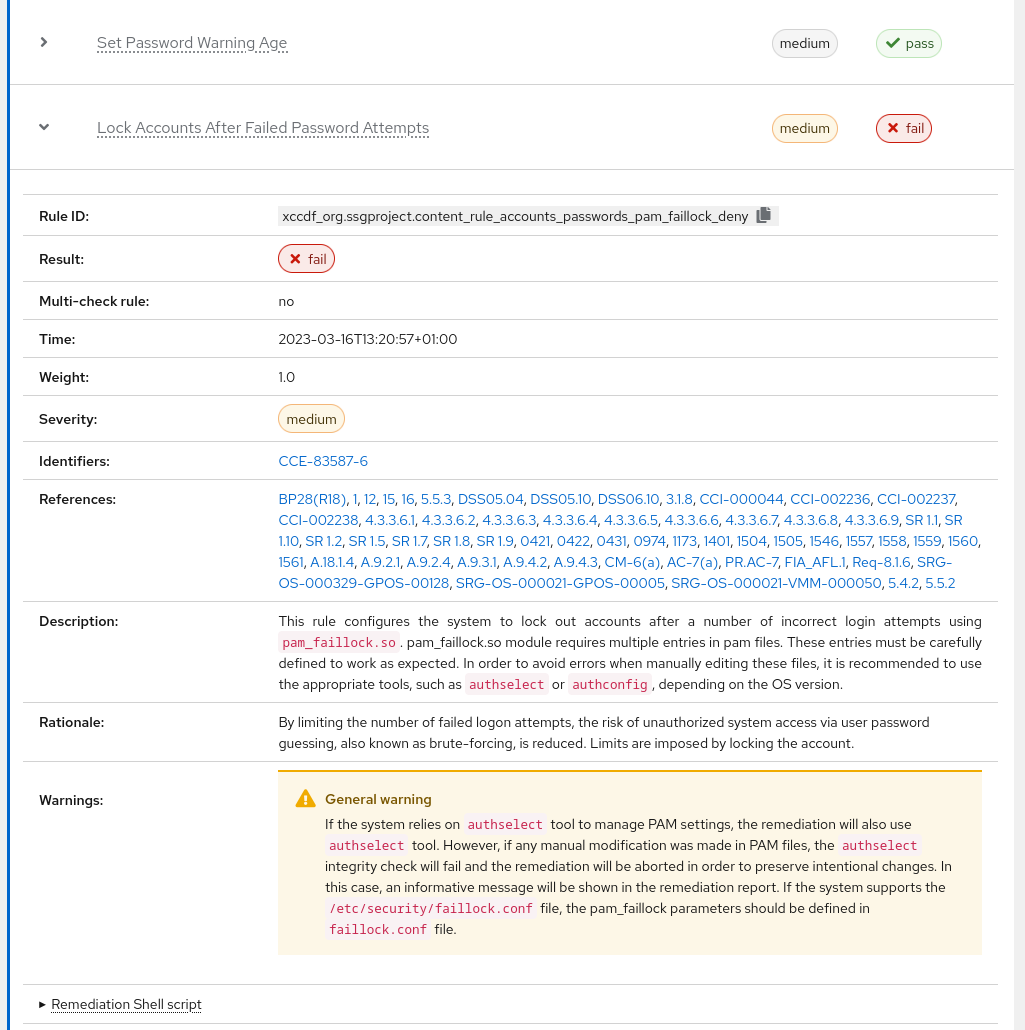Open the 1560 reference link
This screenshot has height=1030, width=1025.
coord(963,541)
